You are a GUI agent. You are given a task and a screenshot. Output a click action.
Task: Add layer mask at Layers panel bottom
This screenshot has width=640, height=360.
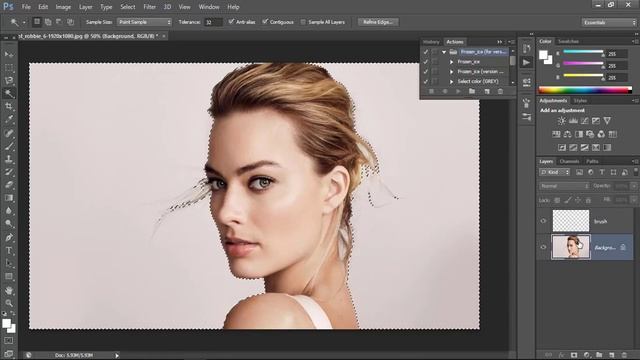point(574,355)
